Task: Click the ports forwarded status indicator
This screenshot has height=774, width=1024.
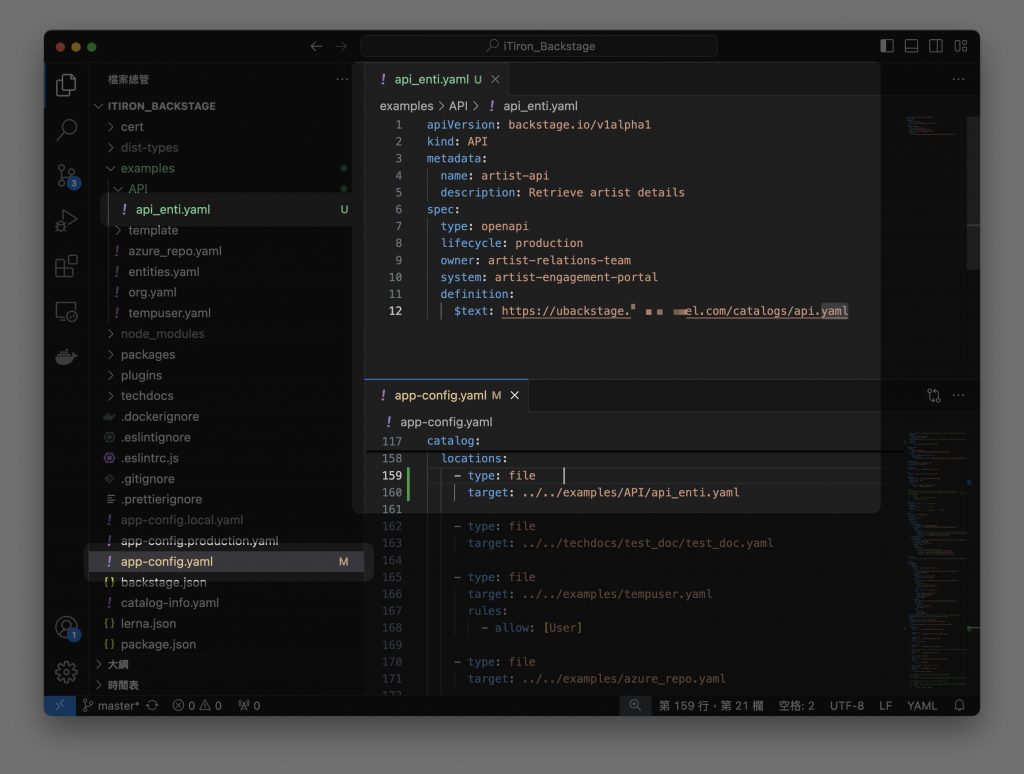Action: click(249, 705)
